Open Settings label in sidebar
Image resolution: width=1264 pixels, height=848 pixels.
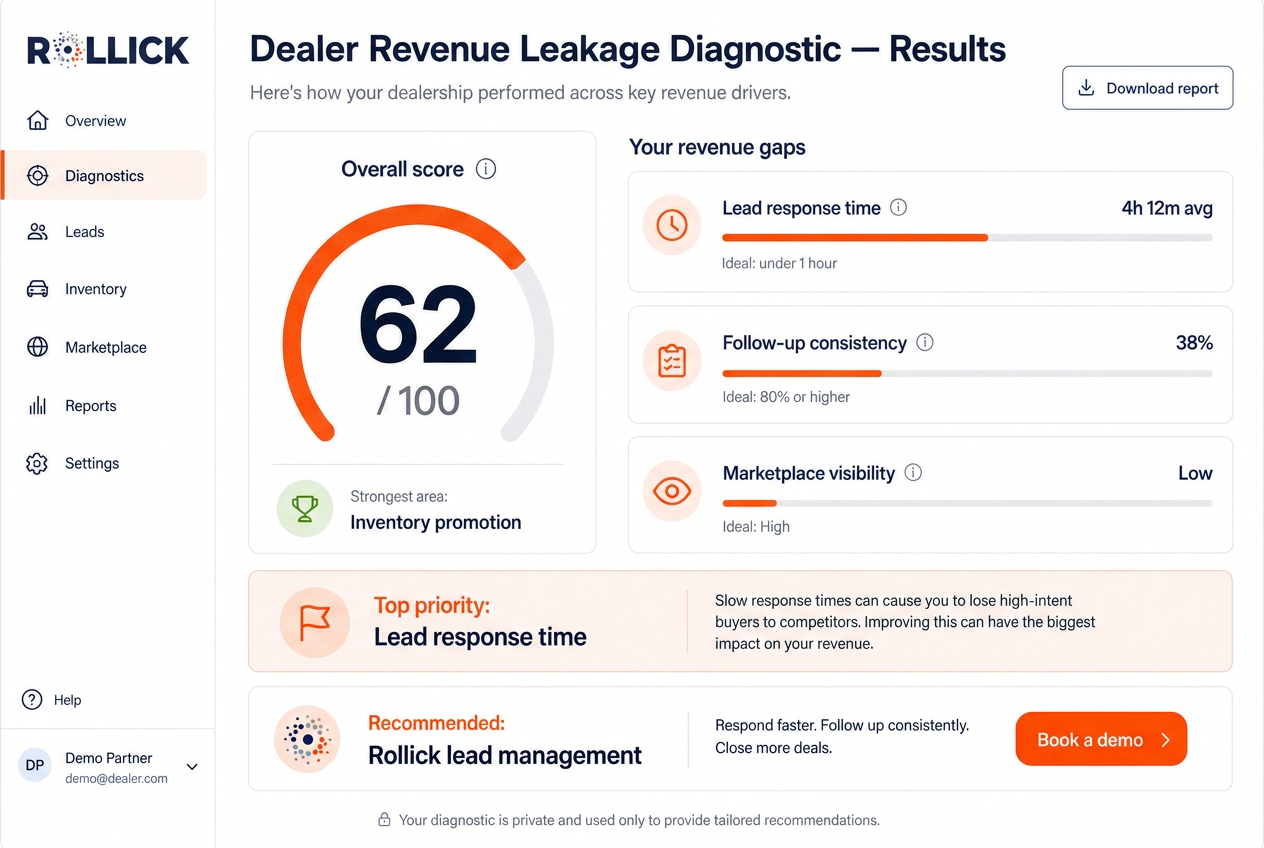[92, 464]
